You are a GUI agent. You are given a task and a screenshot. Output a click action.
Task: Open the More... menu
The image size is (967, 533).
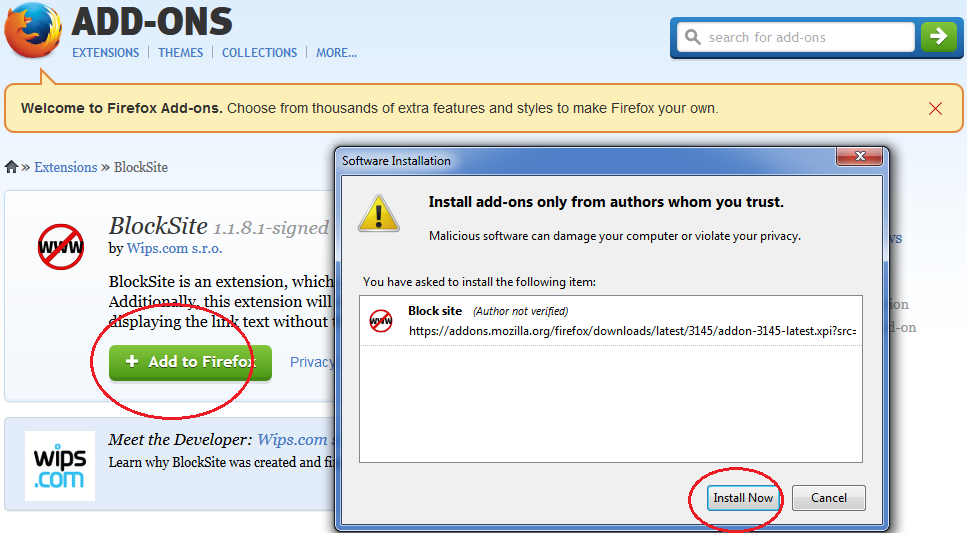[x=336, y=52]
